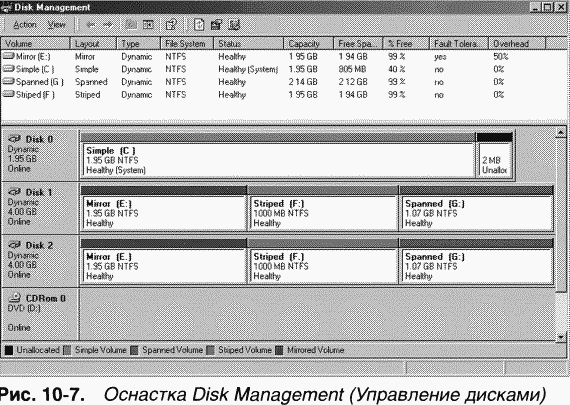The width and height of the screenshot is (570, 405).
Task: Sort by the File System column header
Action: coord(187,44)
